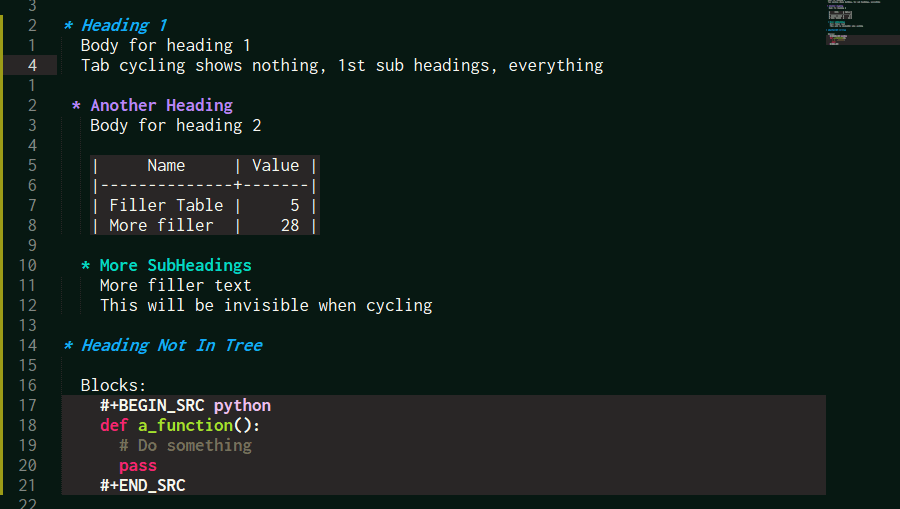This screenshot has width=900, height=509.
Task: Click the Do something comment line
Action: pyautogui.click(x=185, y=446)
